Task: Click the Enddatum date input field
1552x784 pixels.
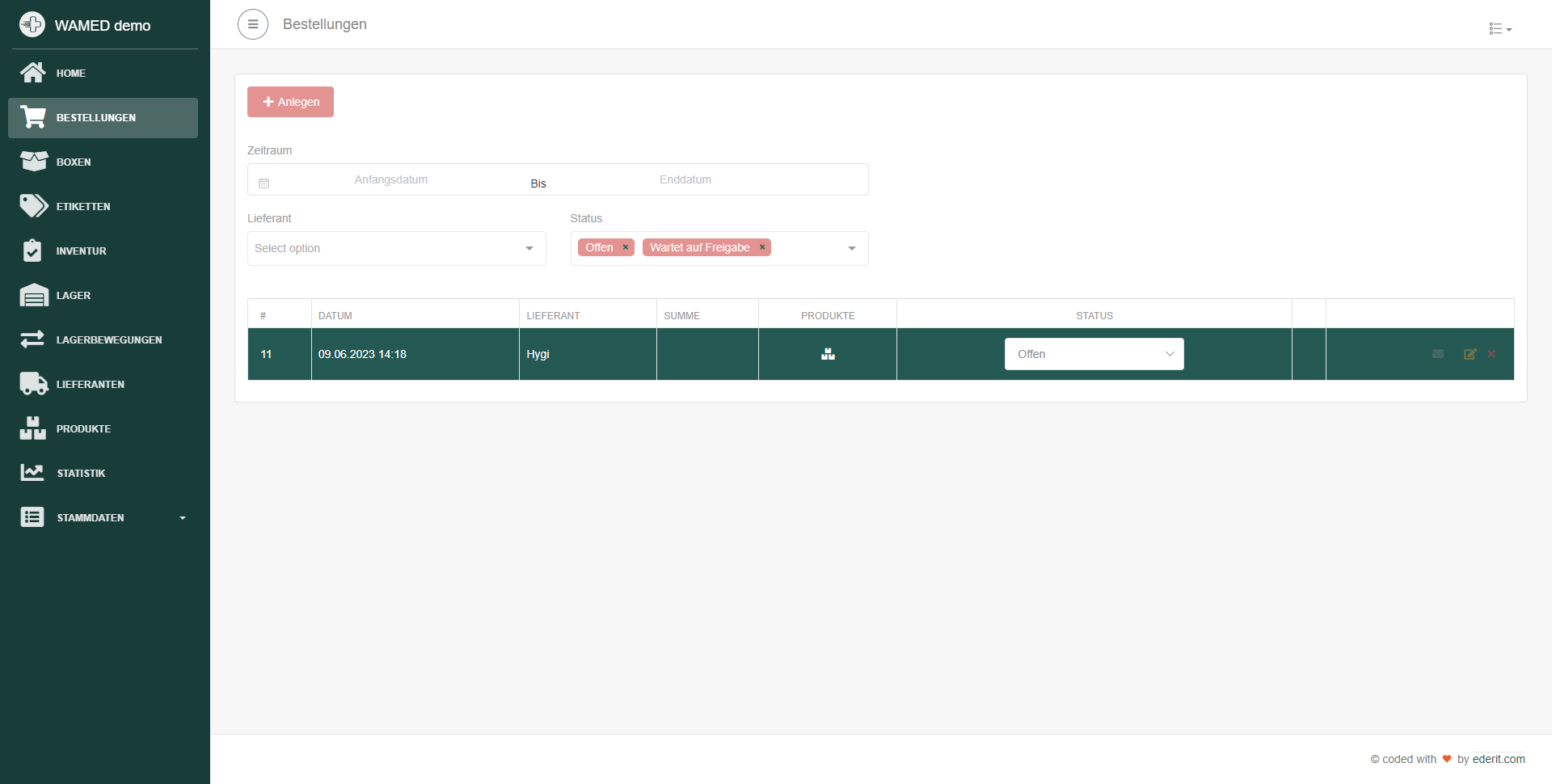Action: click(x=685, y=179)
